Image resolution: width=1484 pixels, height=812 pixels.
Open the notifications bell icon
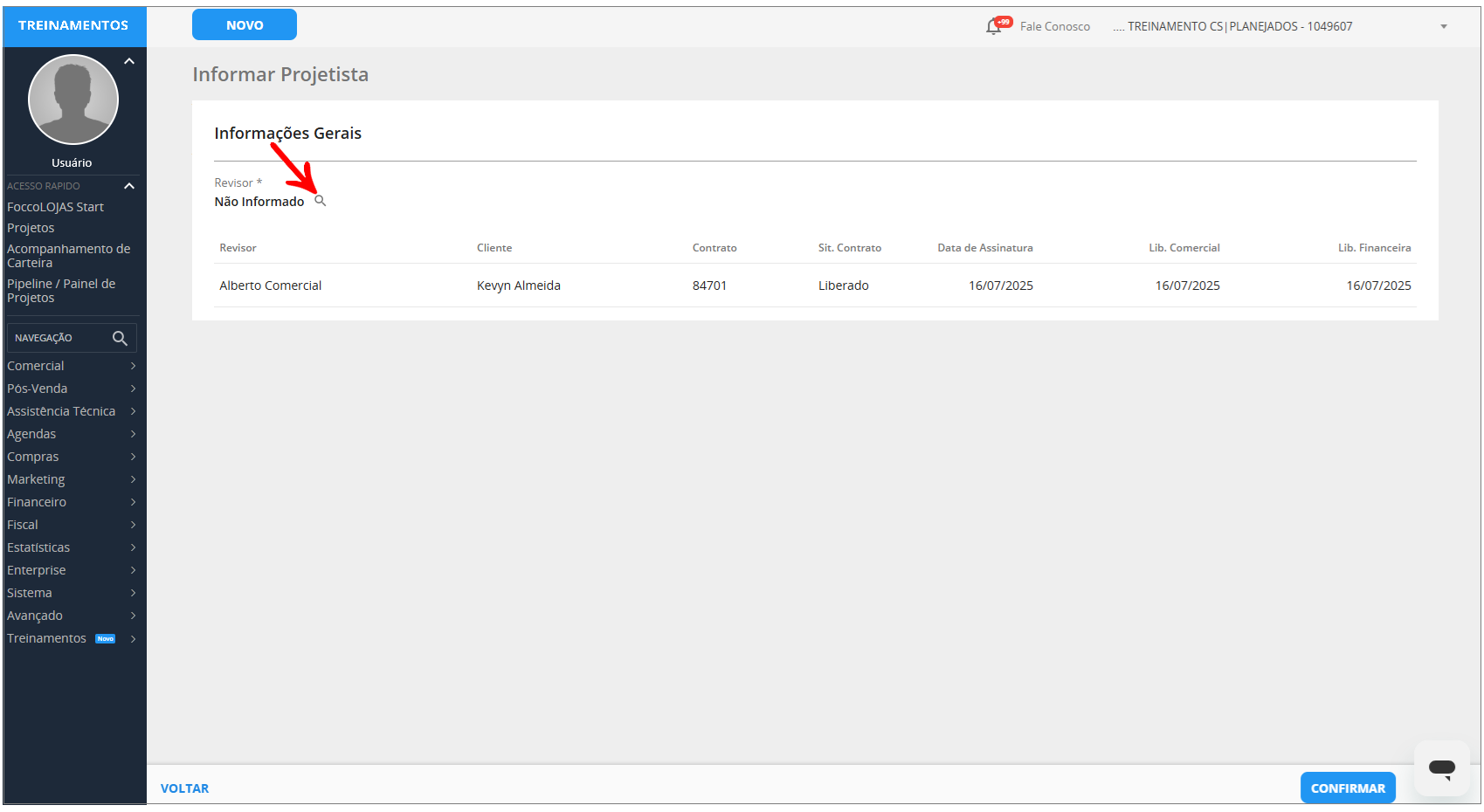[994, 26]
